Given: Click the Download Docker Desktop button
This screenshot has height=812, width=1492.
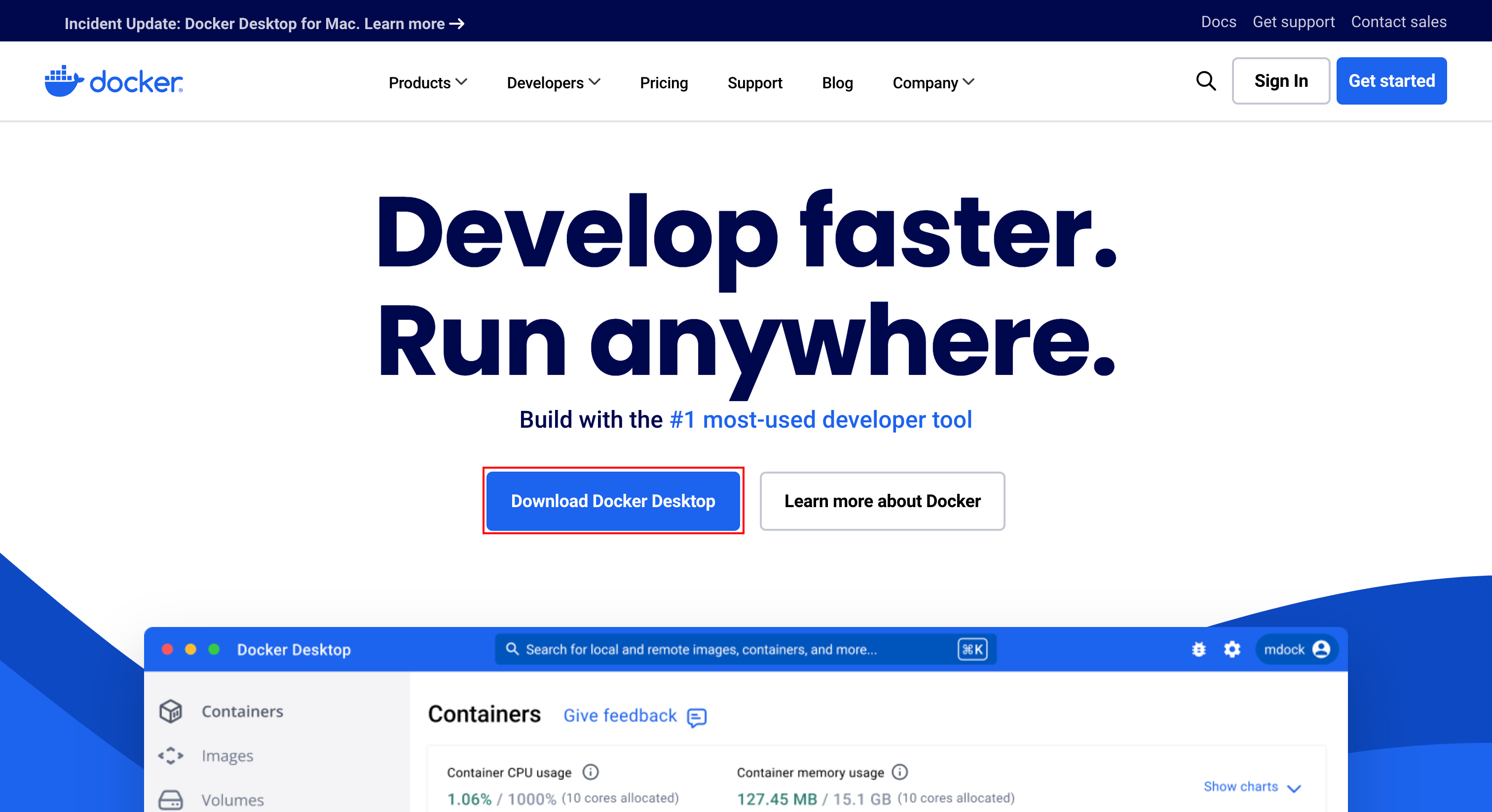Looking at the screenshot, I should coord(613,501).
